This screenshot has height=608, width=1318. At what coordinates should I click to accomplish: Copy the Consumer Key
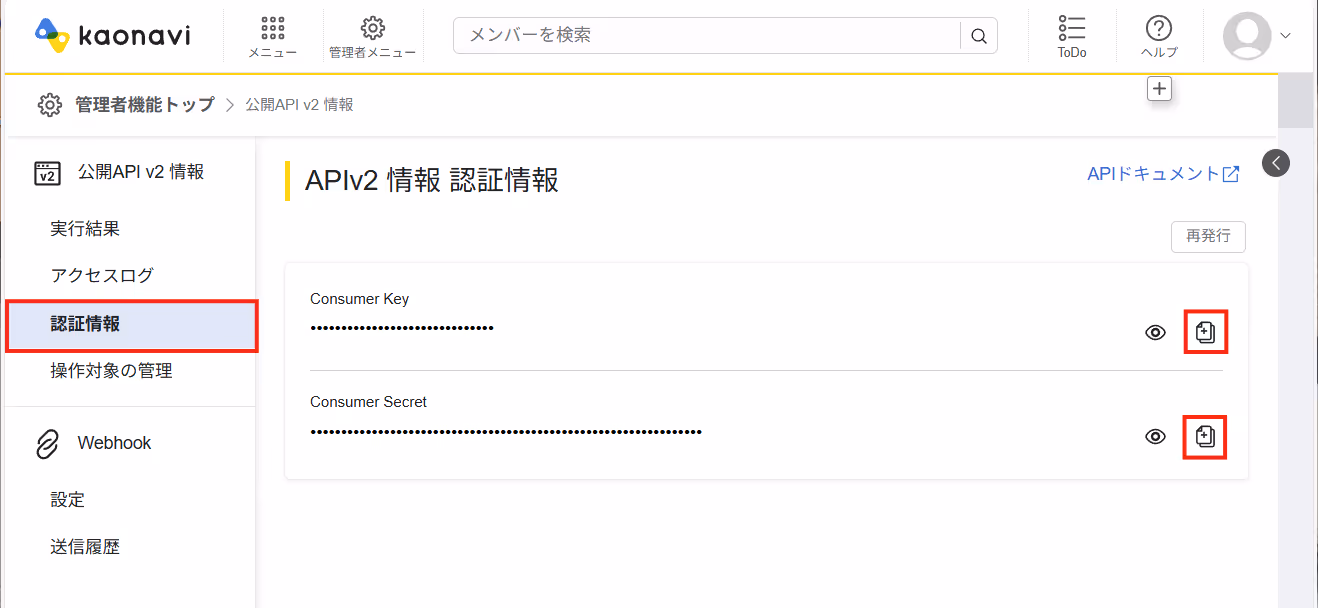coord(1205,332)
